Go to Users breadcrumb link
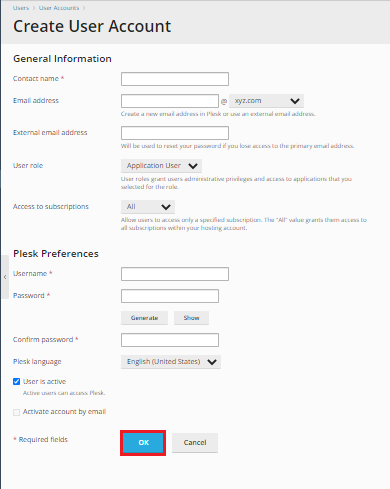This screenshot has width=390, height=489. pyautogui.click(x=21, y=8)
